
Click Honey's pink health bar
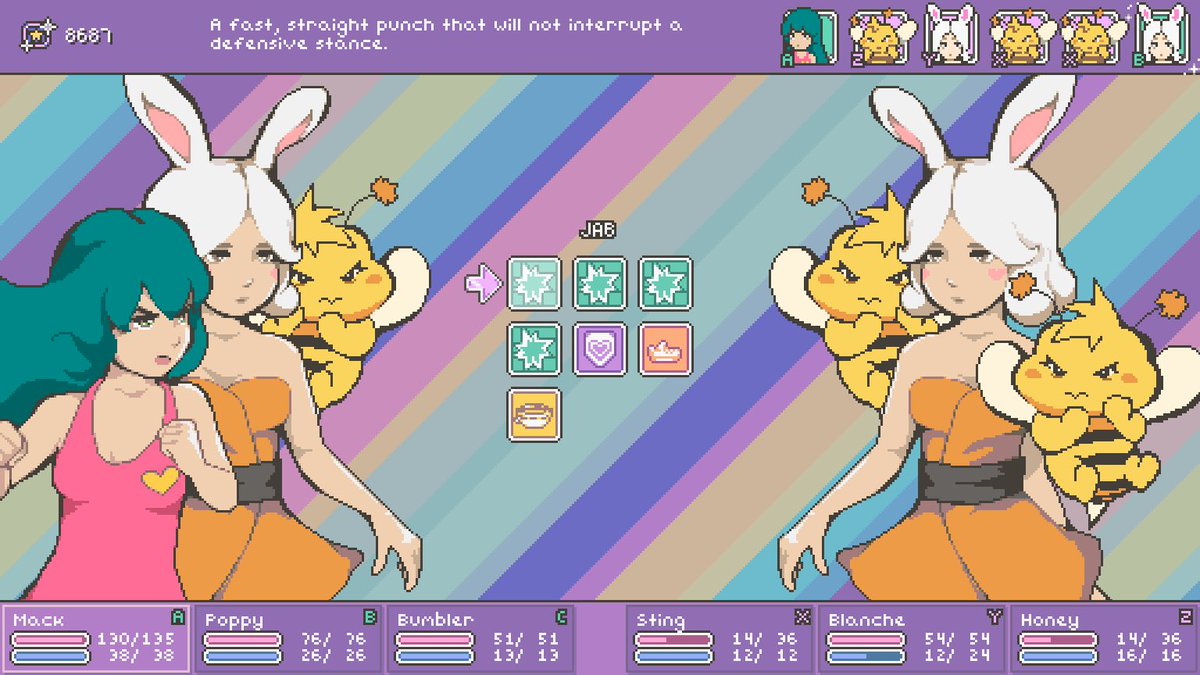click(x=1059, y=639)
